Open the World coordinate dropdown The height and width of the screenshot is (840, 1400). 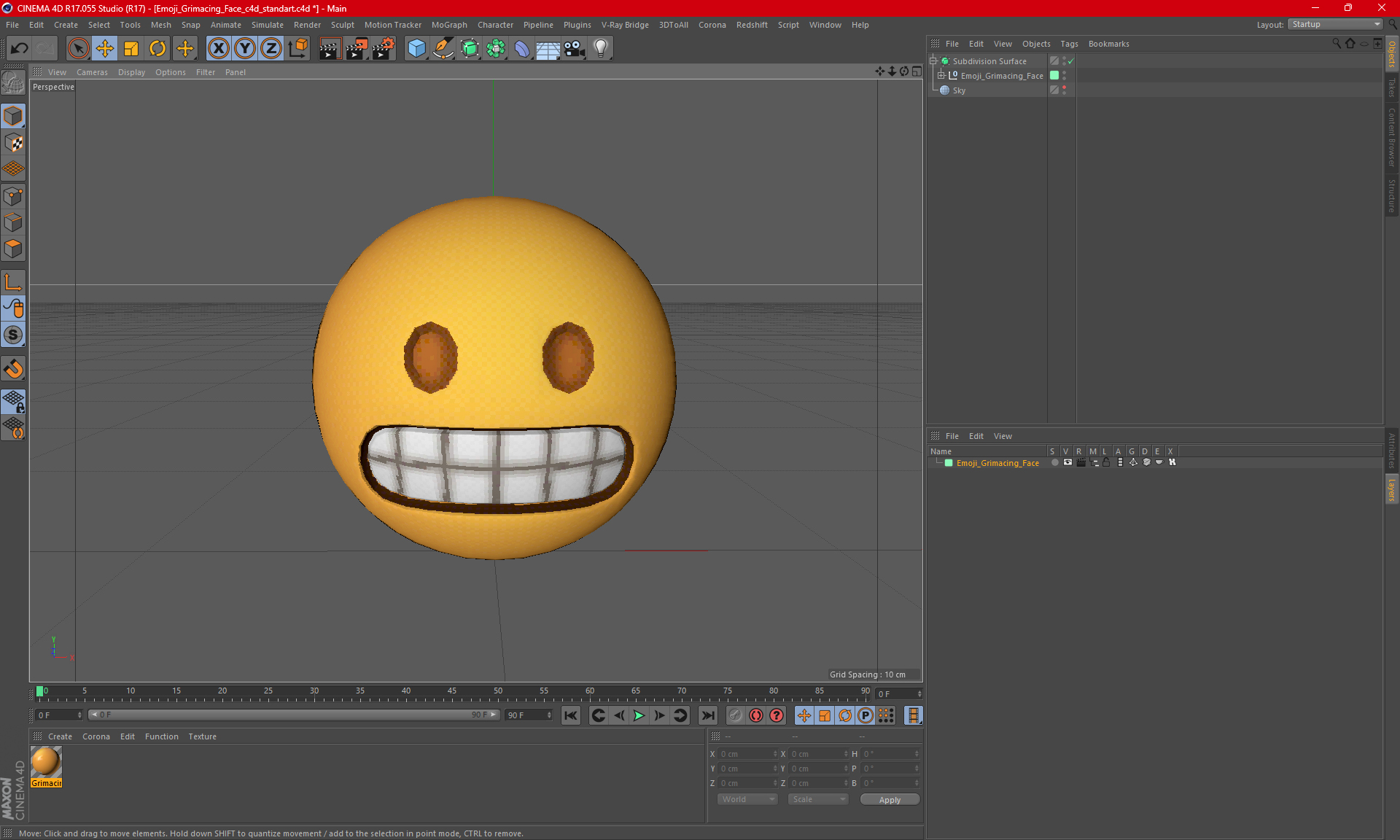point(747,799)
